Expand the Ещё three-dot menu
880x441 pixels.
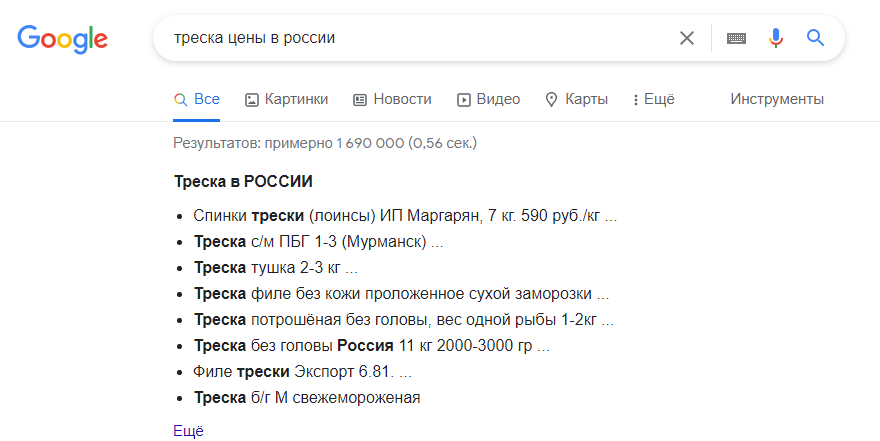coord(654,99)
